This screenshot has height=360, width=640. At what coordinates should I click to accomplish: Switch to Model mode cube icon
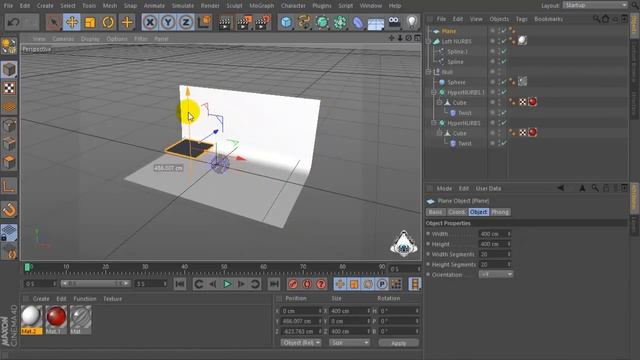(9, 69)
